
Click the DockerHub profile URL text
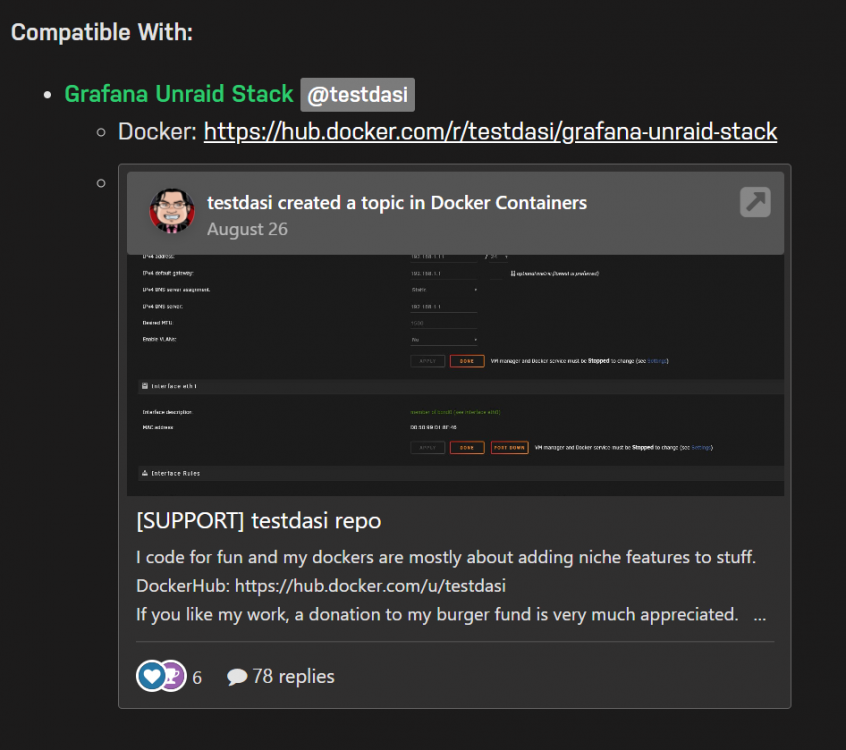370,586
